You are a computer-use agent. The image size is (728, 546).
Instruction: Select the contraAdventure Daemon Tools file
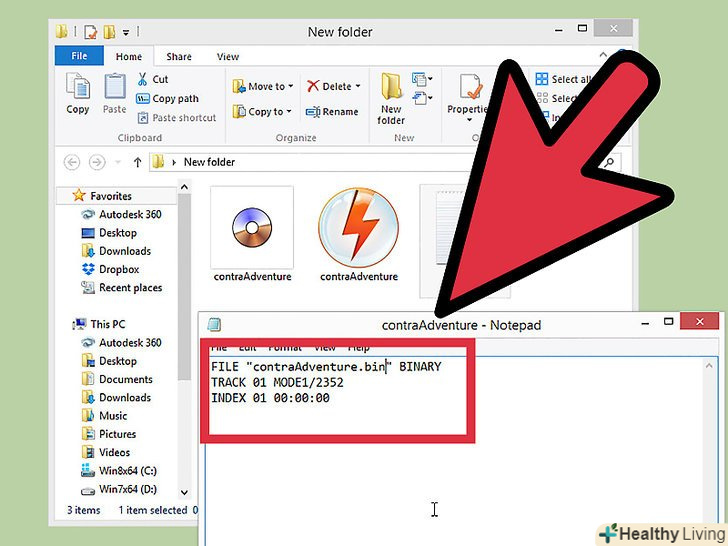click(358, 234)
